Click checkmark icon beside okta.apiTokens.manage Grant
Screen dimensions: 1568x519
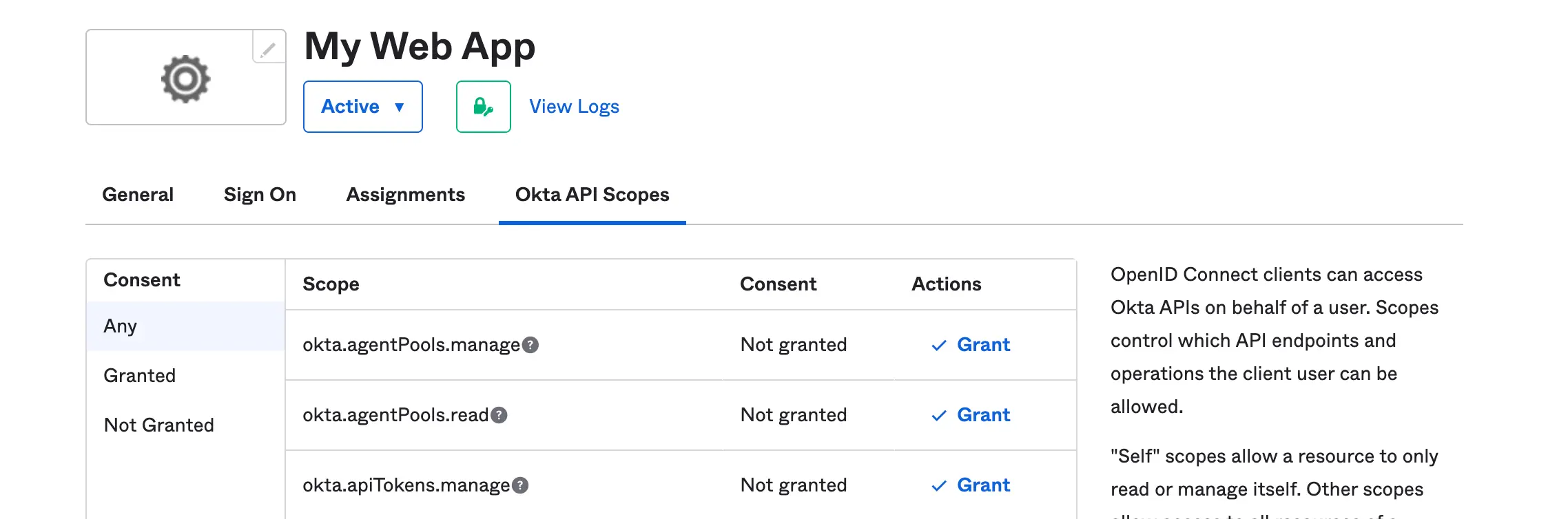tap(939, 486)
